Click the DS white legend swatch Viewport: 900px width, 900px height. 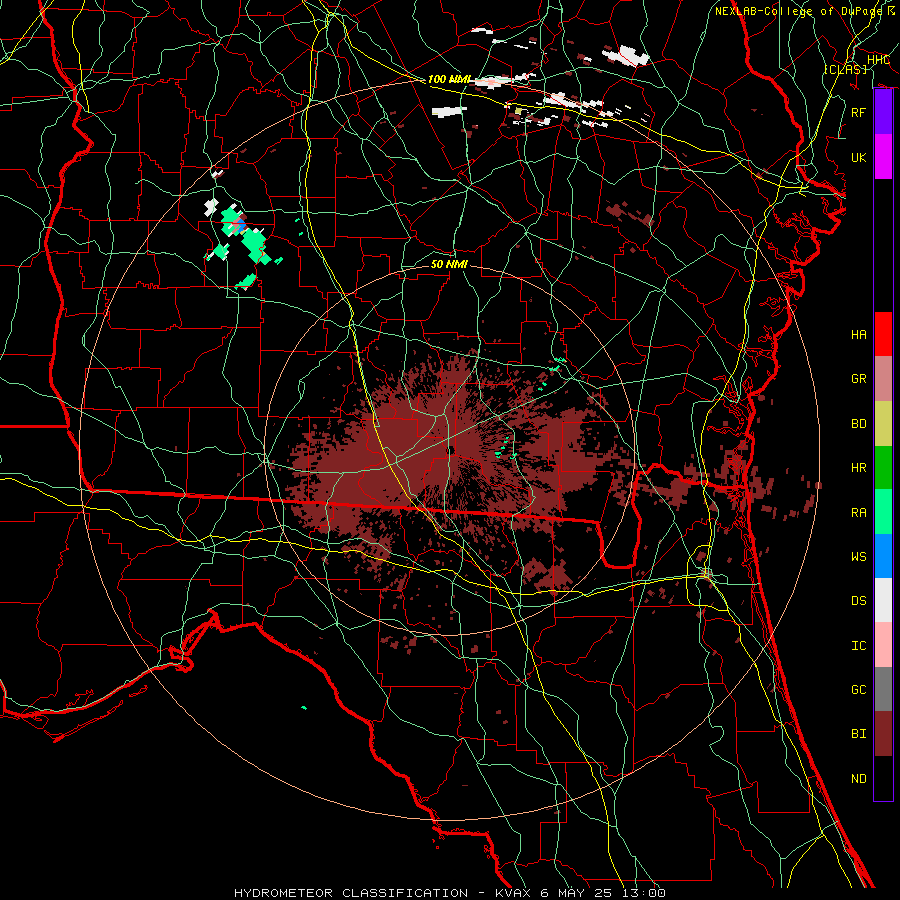tap(883, 600)
